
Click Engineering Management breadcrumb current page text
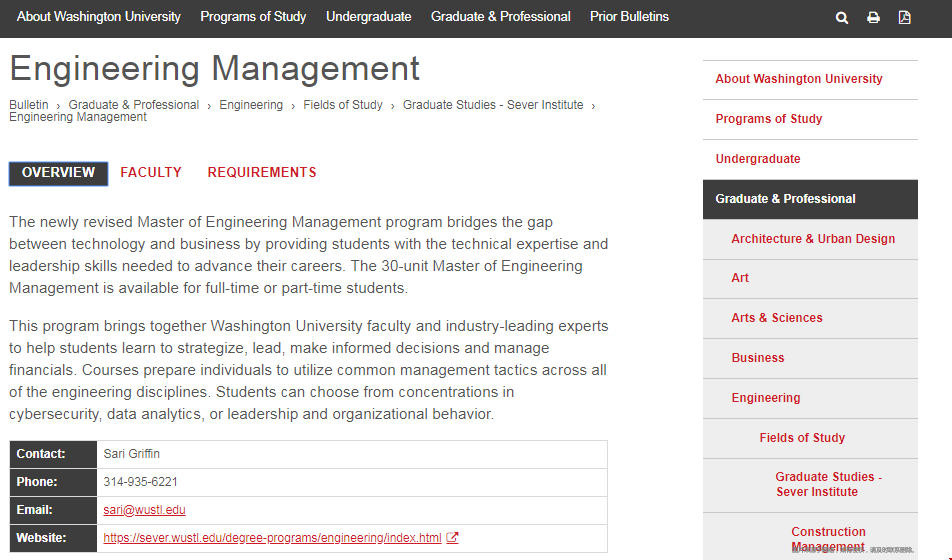(x=78, y=117)
